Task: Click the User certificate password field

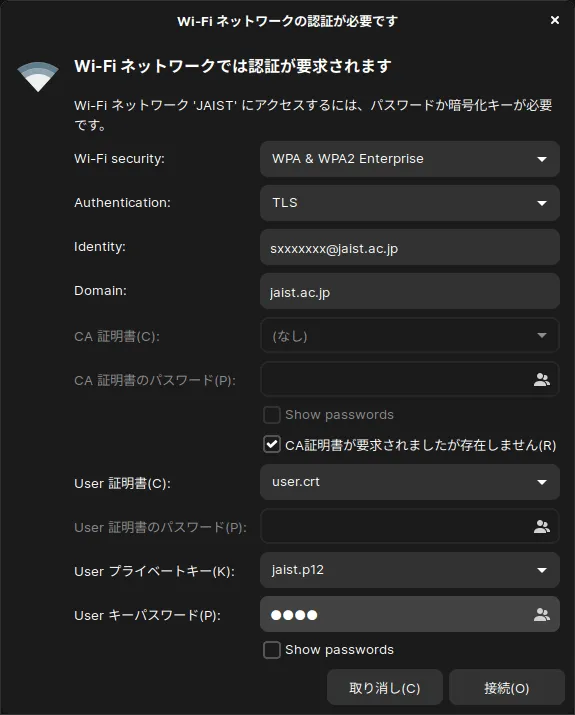Action: coord(409,526)
